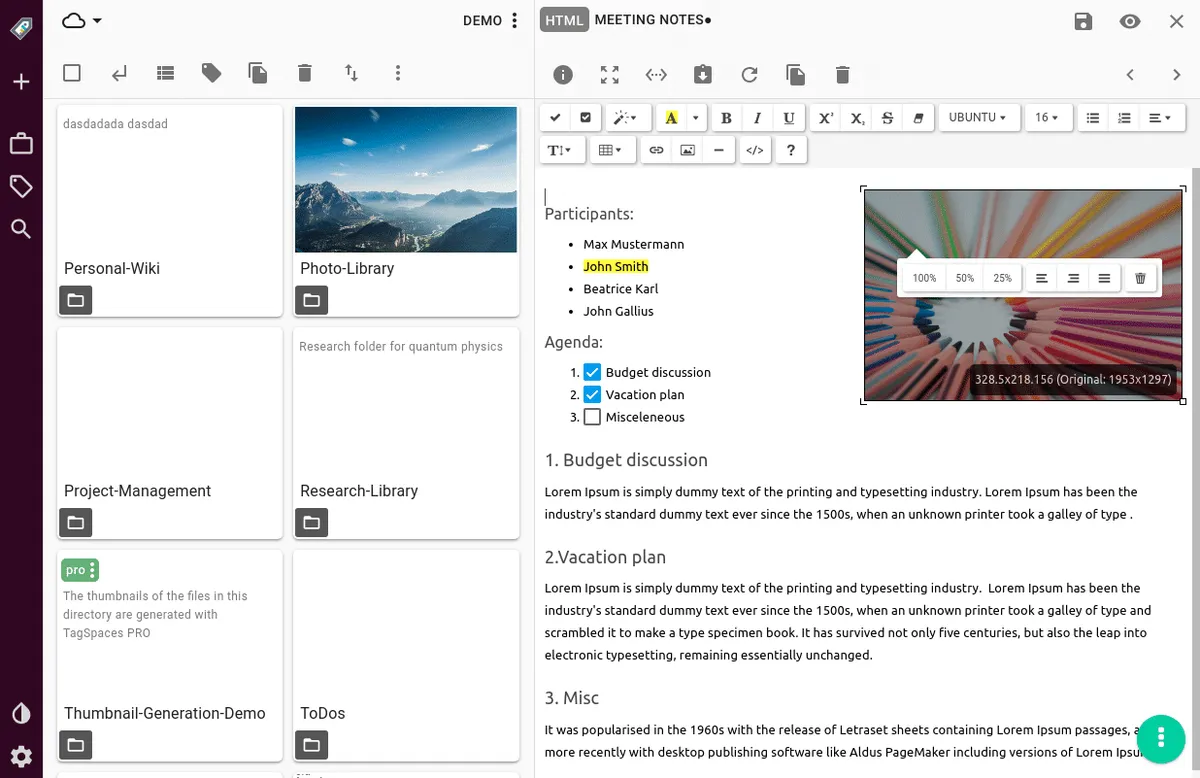This screenshot has width=1200, height=778.
Task: Open the DEMO location options menu
Action: (514, 21)
